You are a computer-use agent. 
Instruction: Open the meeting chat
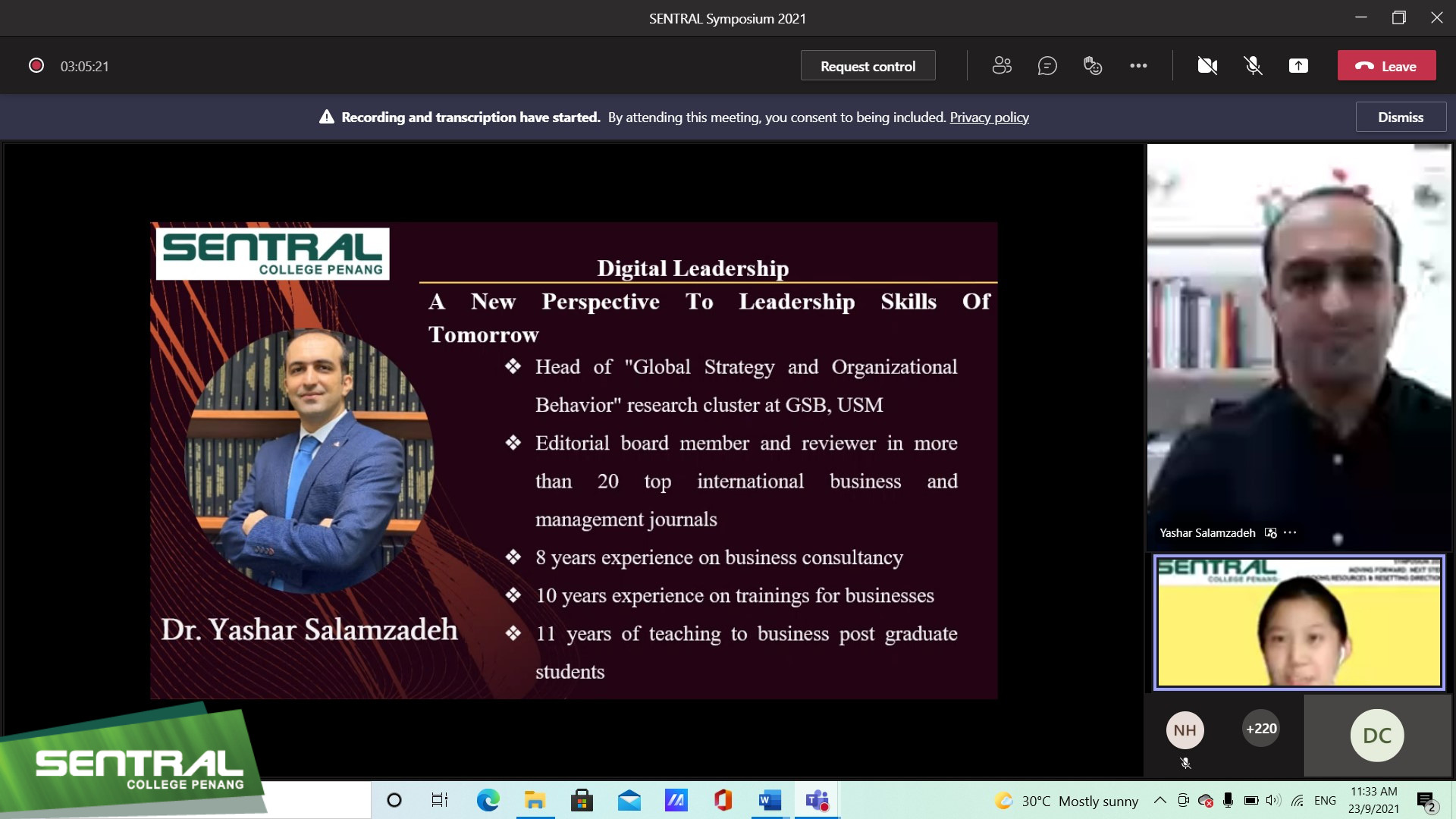click(1047, 66)
